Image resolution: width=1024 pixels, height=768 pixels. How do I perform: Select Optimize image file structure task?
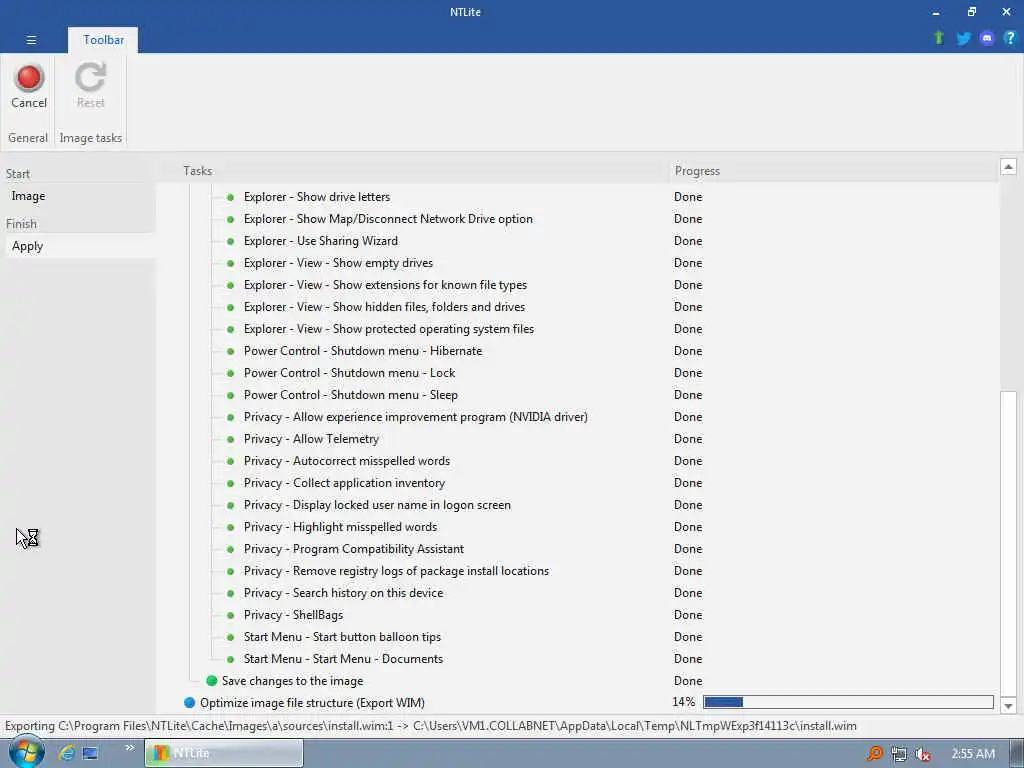pos(312,703)
